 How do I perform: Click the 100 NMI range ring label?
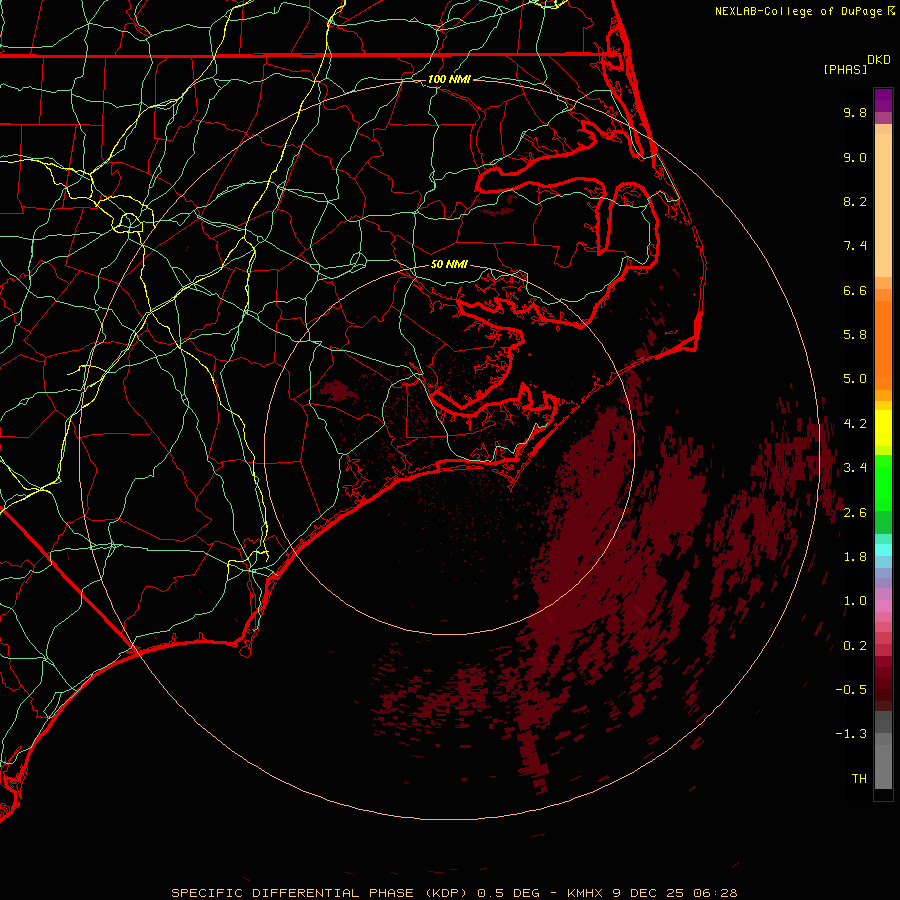tap(449, 79)
